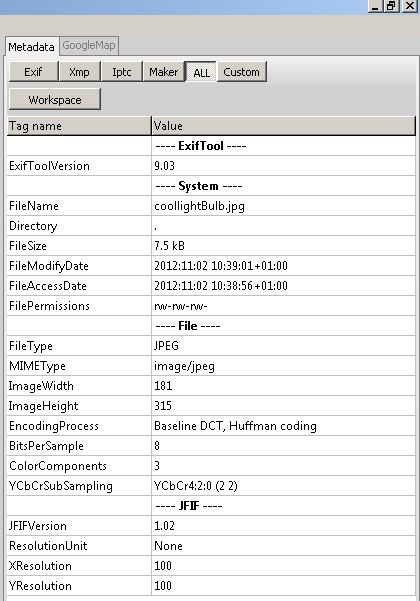Click the Workspace button

pyautogui.click(x=55, y=100)
